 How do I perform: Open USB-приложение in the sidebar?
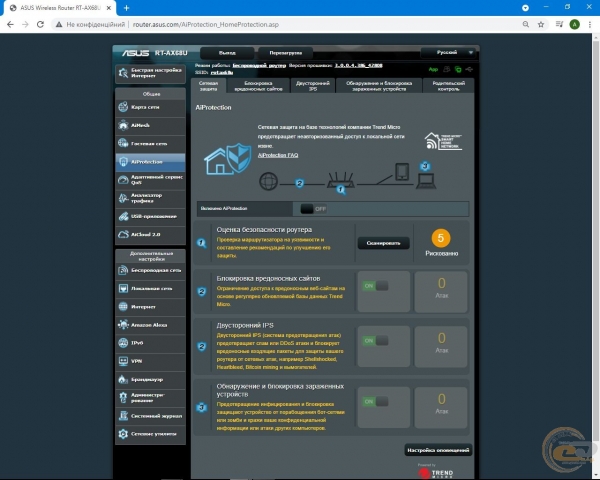(150, 216)
